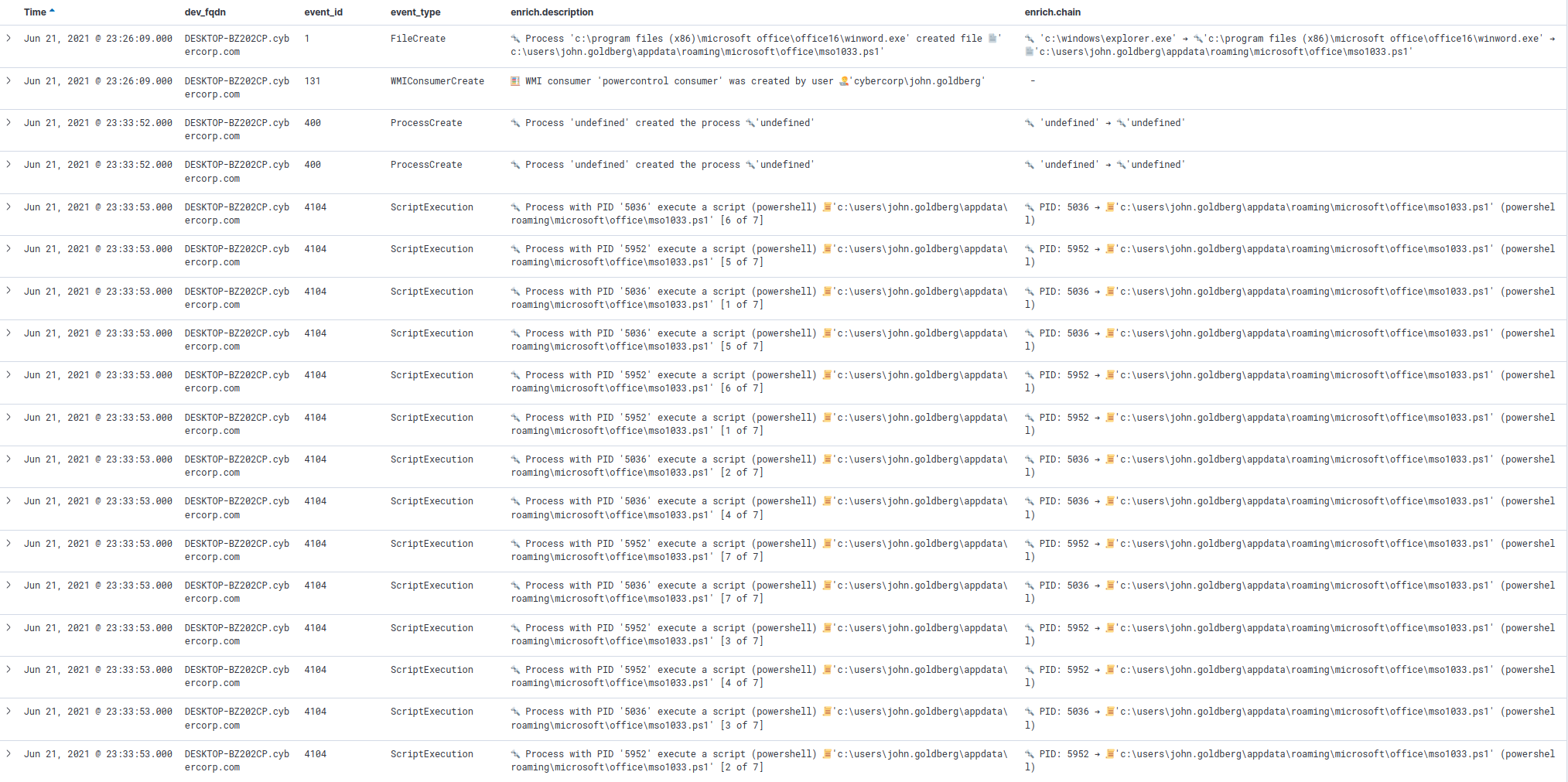The width and height of the screenshot is (1568, 782).
Task: Click the process icon in the PID 5952 [4 of 7] description
Action: pyautogui.click(x=515, y=670)
